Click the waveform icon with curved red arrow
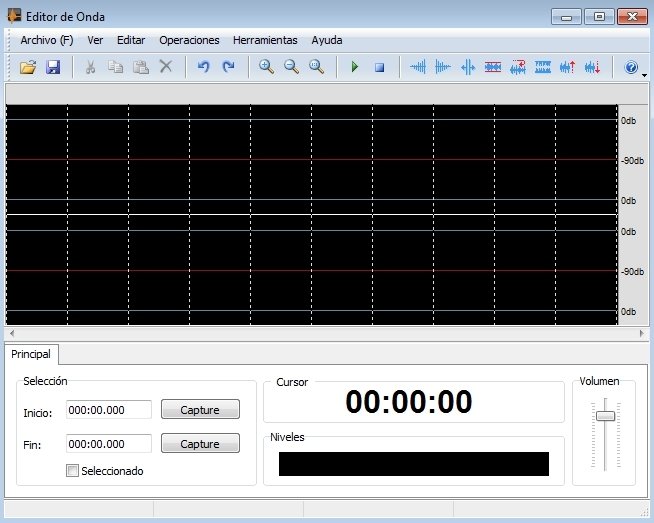 [518, 67]
